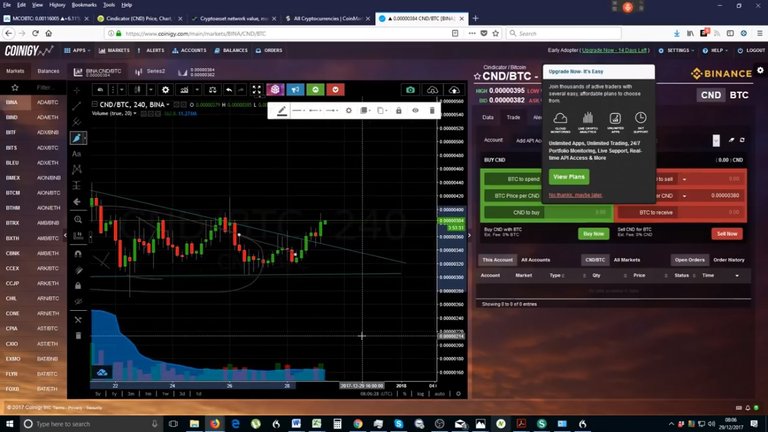This screenshot has width=768, height=432.
Task: Open Help dropdown in header
Action: 715,50
